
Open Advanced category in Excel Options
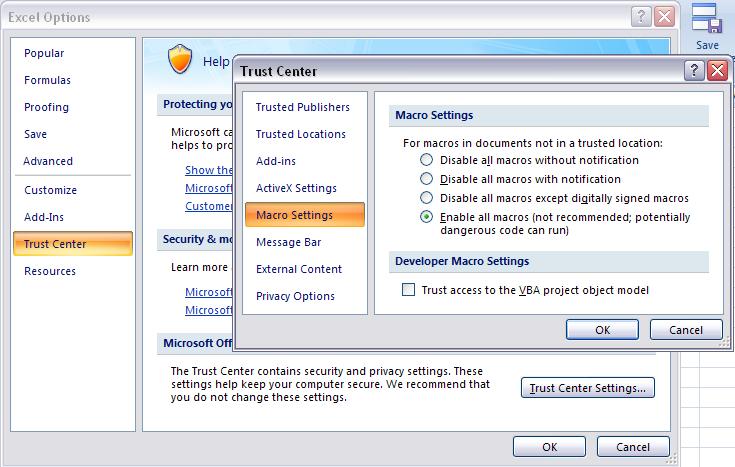pos(48,161)
